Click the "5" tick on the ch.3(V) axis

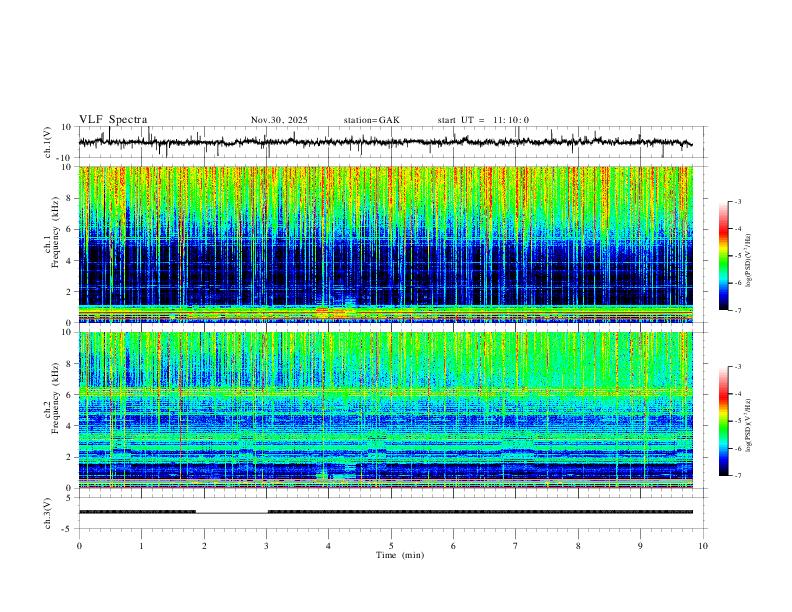click(70, 498)
